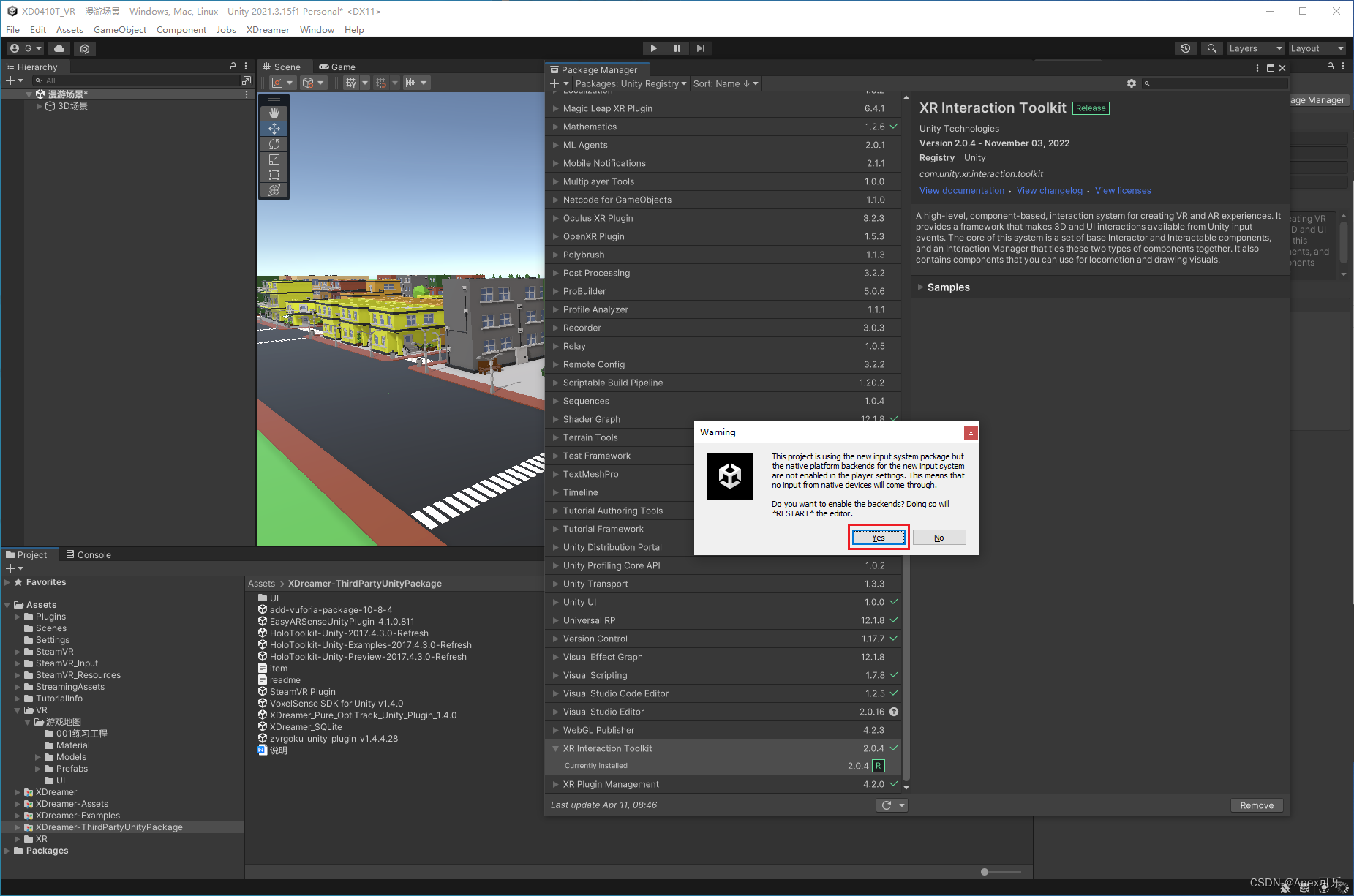Open the Packages: Unity Registry dropdown
The width and height of the screenshot is (1354, 896).
tap(631, 83)
